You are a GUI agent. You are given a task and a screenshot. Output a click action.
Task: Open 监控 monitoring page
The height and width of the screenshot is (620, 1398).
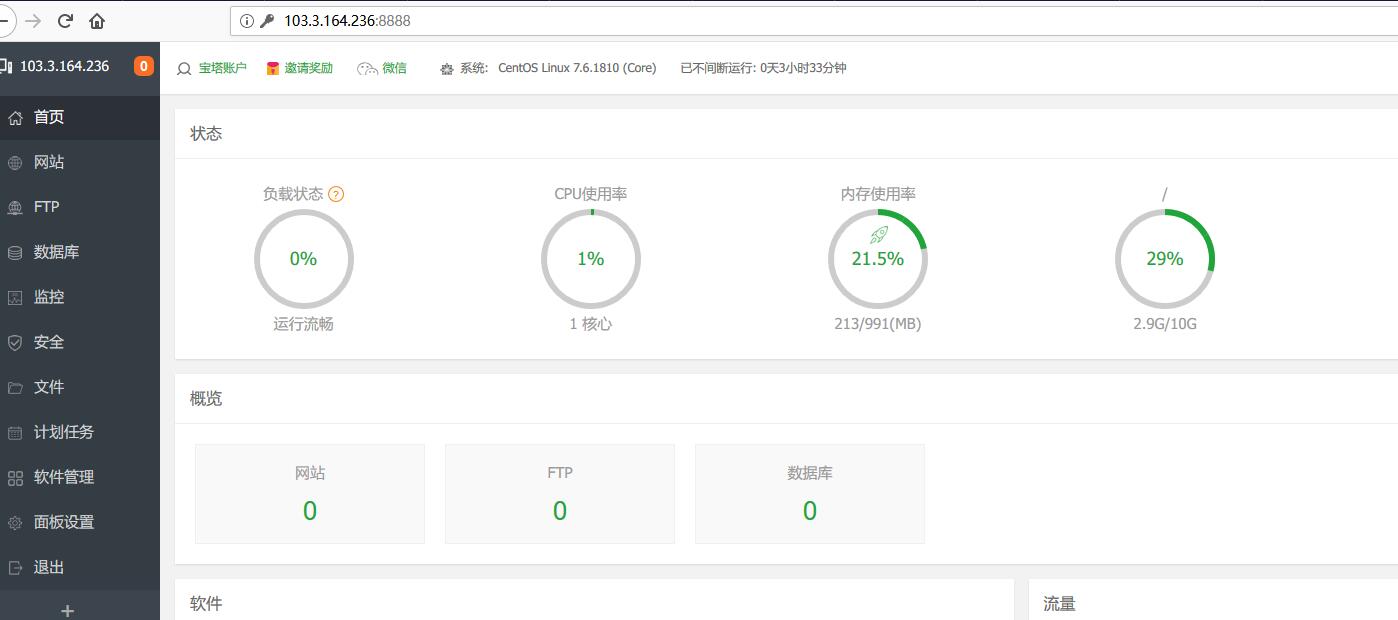tap(49, 297)
